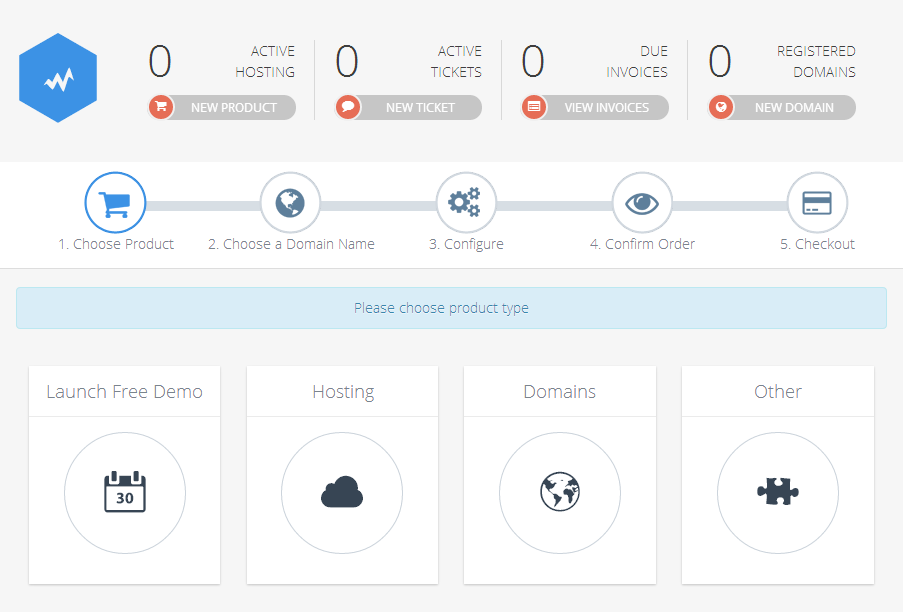Viewport: 903px width, 612px height.
Task: Click the '4. Confirm Order' step label
Action: point(642,244)
